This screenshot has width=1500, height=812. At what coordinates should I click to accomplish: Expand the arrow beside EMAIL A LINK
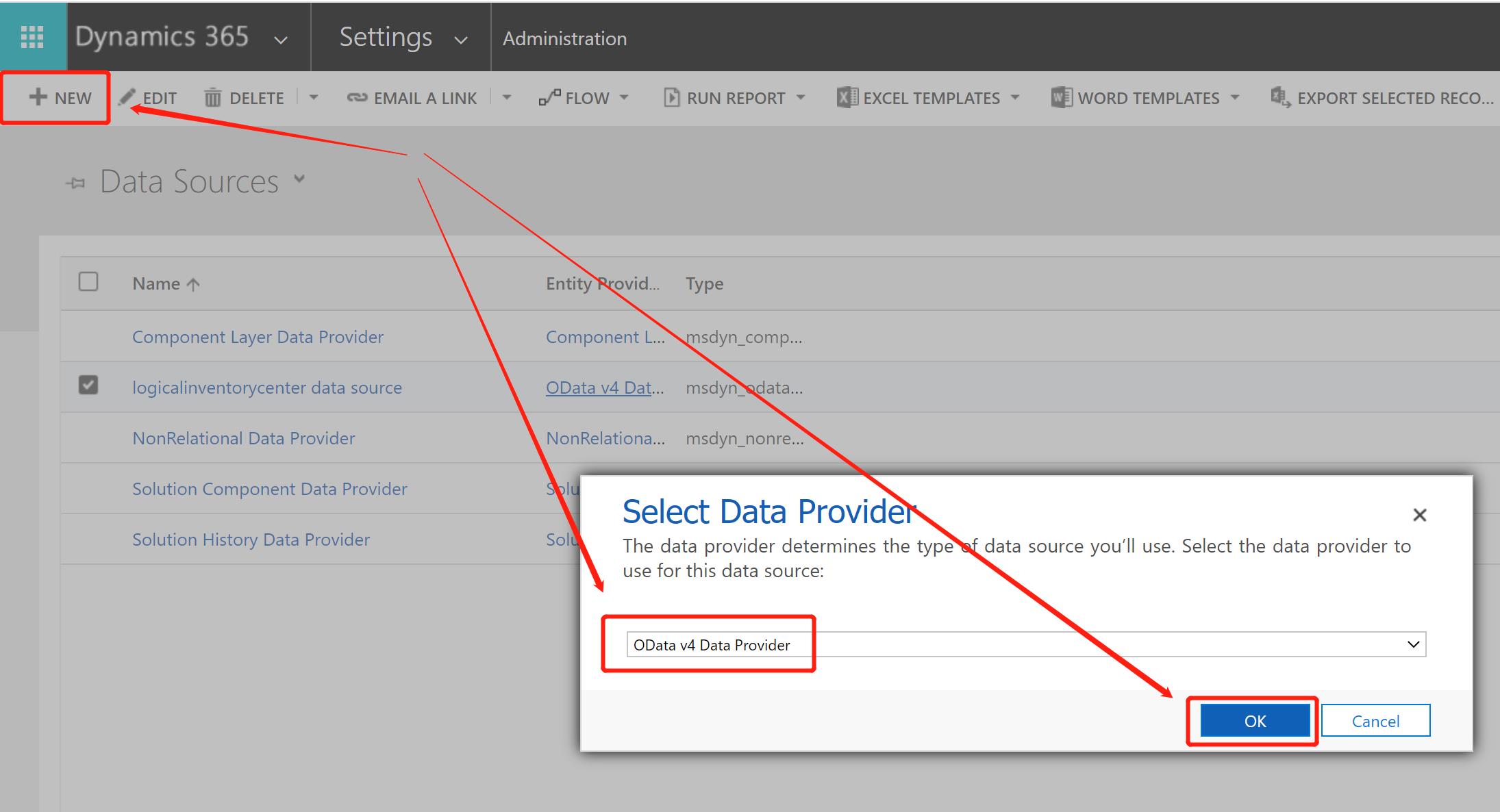click(507, 97)
